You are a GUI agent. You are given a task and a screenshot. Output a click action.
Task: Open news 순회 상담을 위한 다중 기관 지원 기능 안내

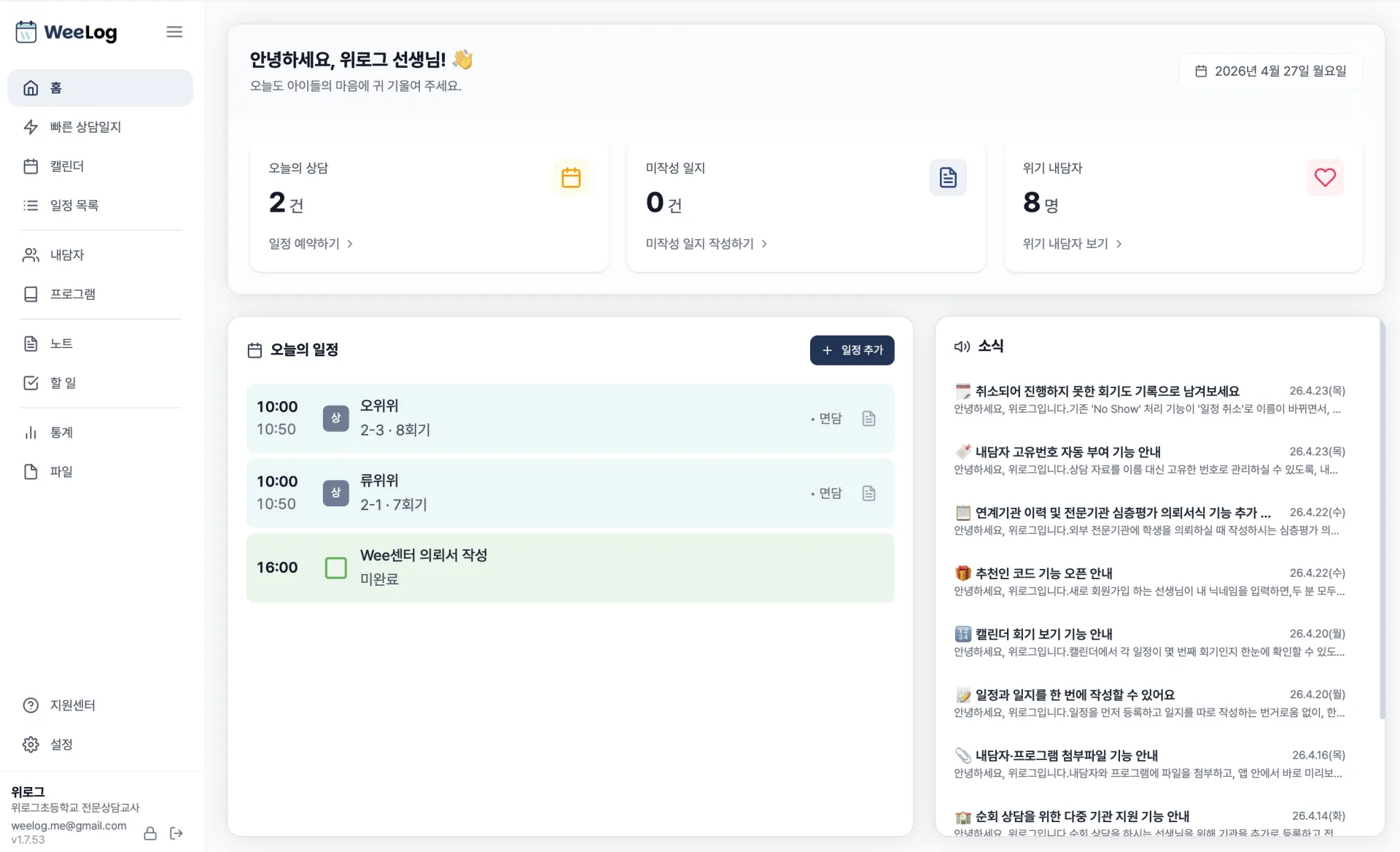coord(1149,824)
